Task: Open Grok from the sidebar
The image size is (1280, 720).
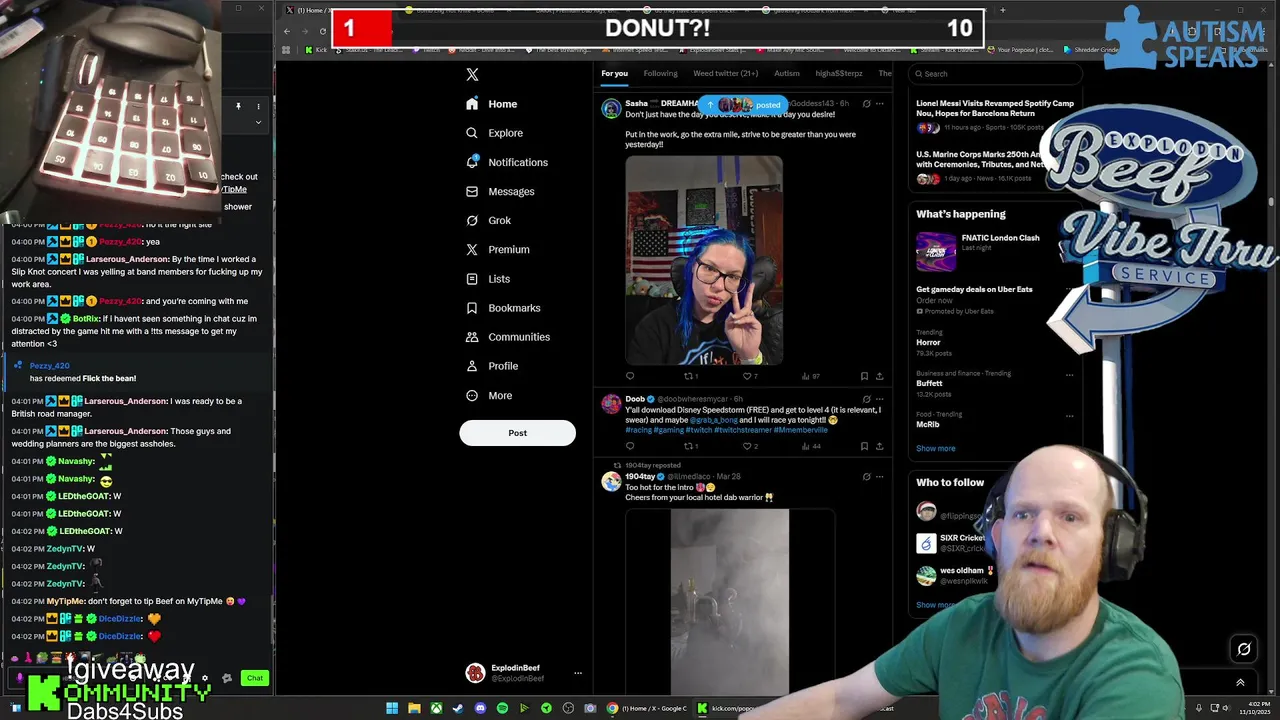Action: click(x=488, y=220)
